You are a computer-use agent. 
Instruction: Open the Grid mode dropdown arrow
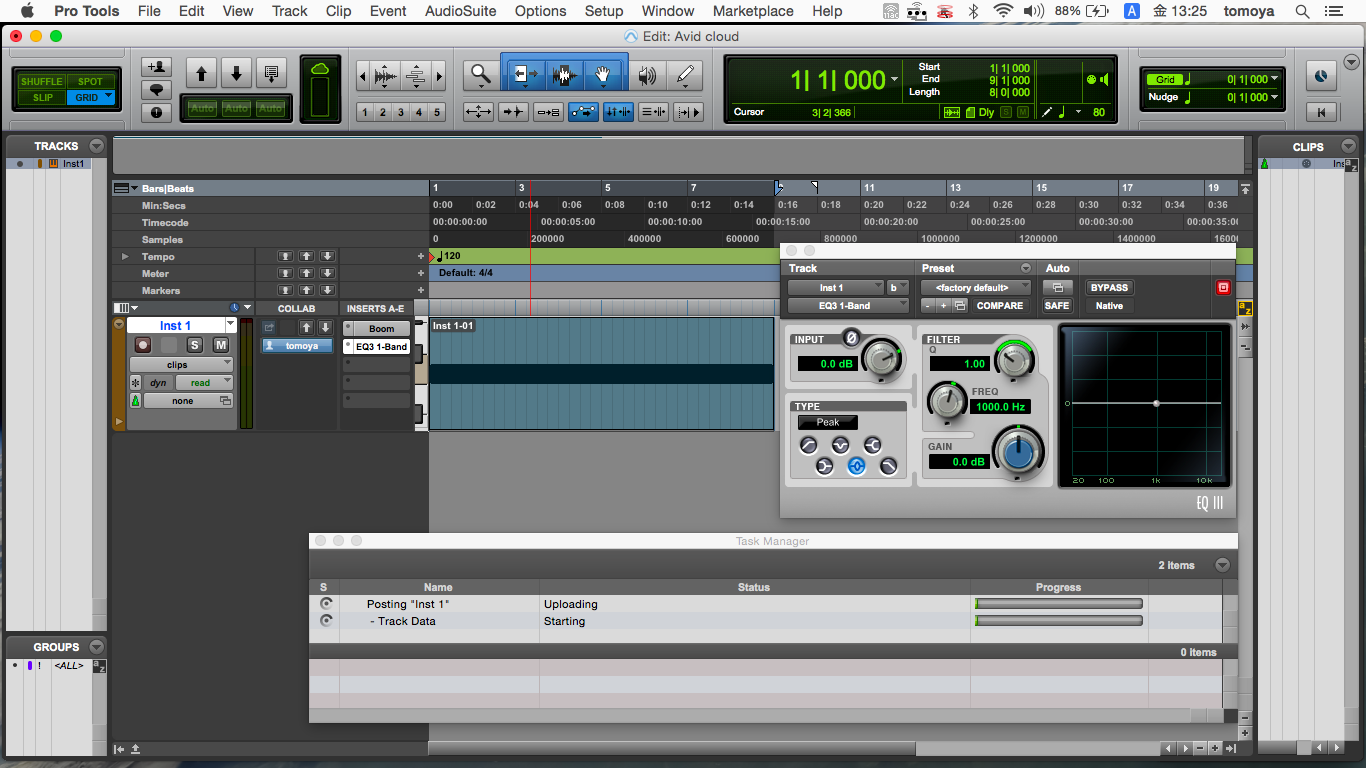click(108, 97)
